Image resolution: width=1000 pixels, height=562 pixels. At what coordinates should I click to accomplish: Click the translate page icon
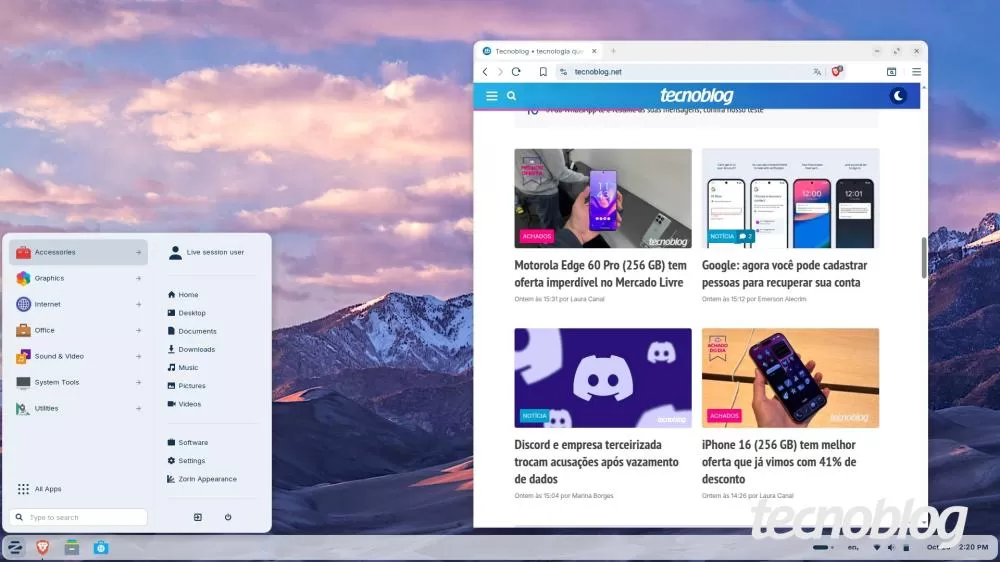coord(817,72)
